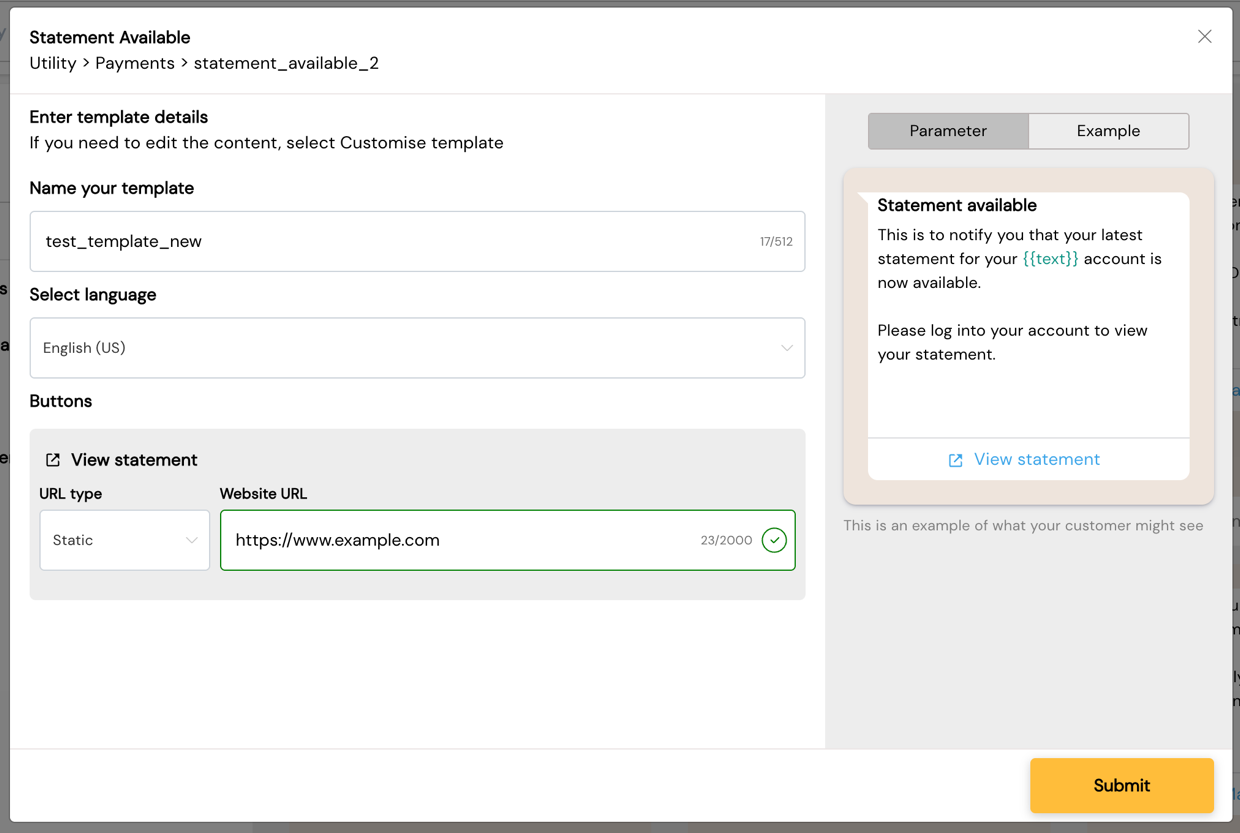This screenshot has height=833, width=1240.
Task: Click the Enter template details heading
Action: pyautogui.click(x=119, y=117)
